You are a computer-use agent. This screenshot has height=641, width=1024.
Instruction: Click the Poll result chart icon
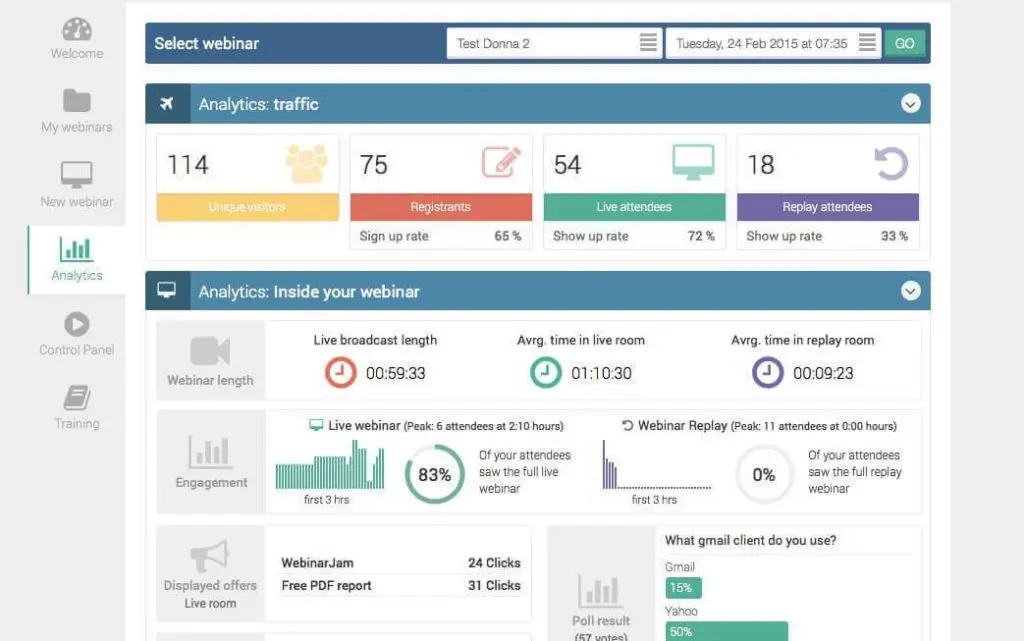pos(599,591)
